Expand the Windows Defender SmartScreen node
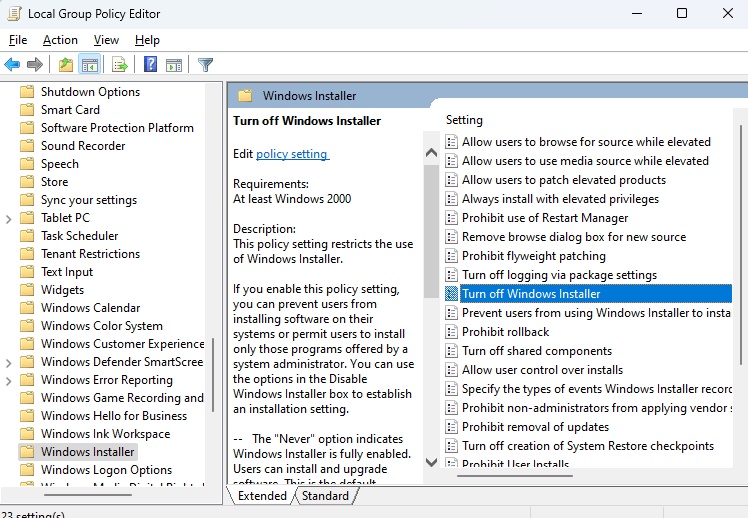 coord(9,363)
